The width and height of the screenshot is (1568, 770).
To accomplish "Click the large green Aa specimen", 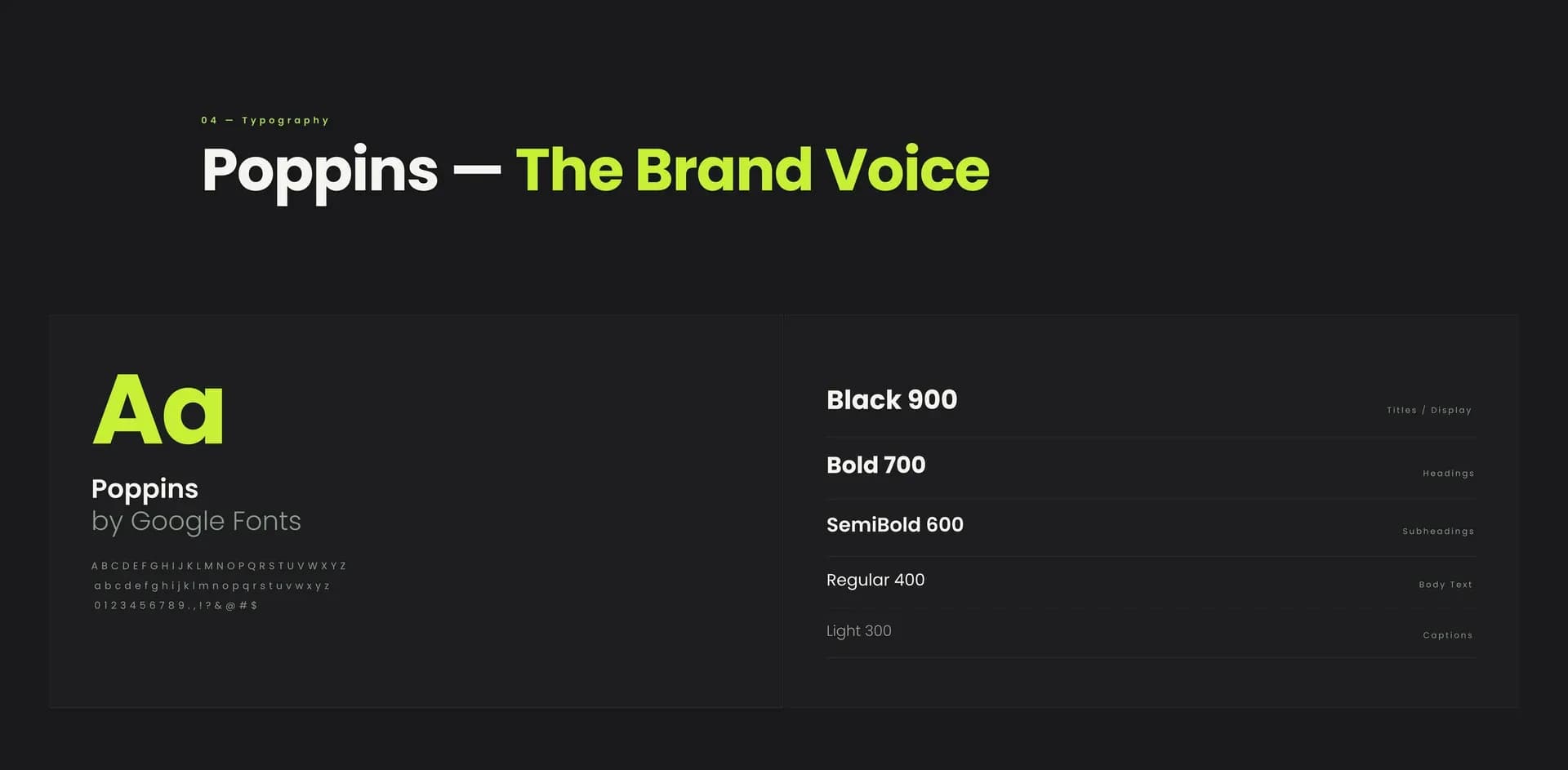I will click(158, 409).
